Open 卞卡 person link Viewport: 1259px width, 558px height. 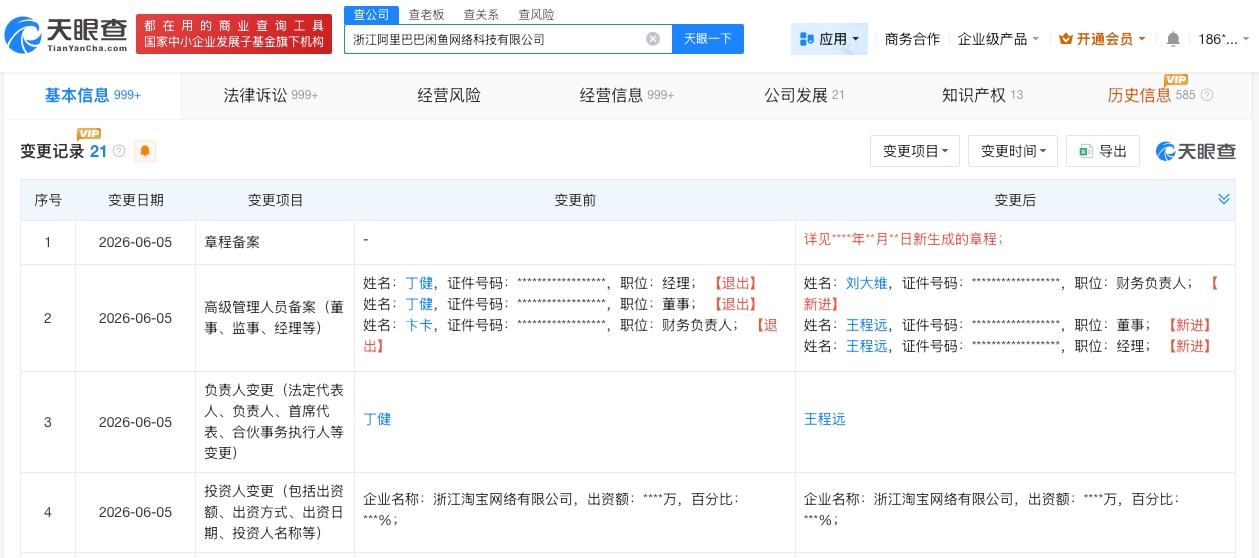tap(419, 325)
